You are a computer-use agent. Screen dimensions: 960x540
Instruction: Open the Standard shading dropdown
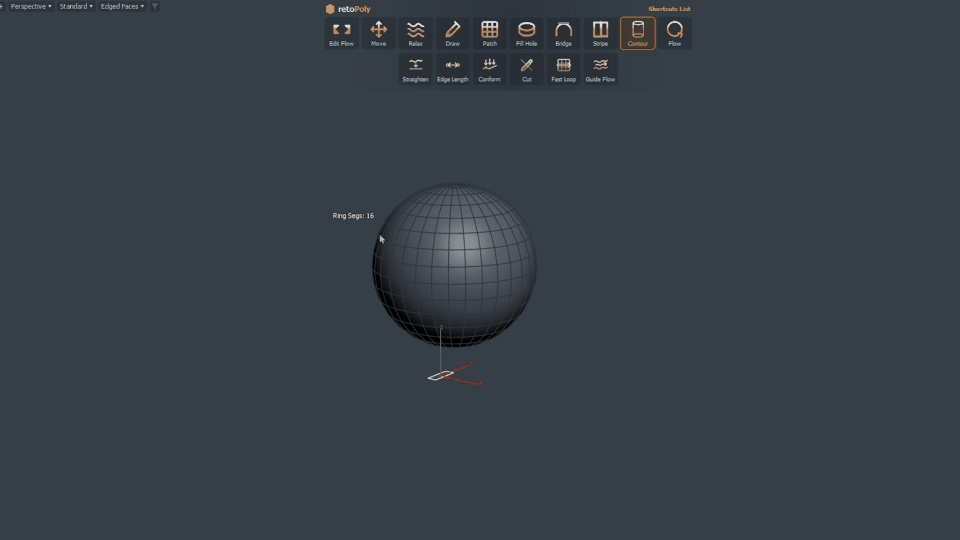pyautogui.click(x=76, y=6)
